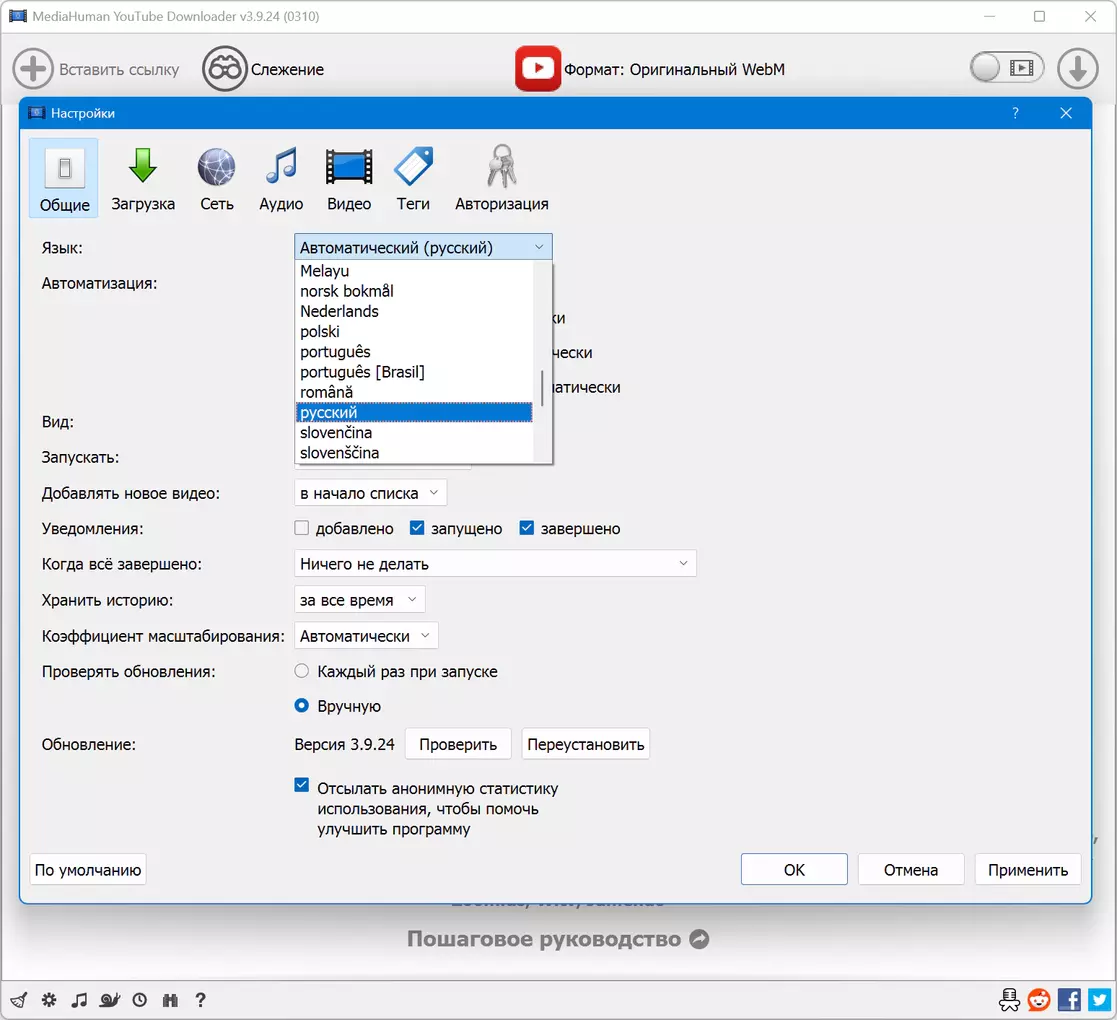Viewport: 1117px width, 1020px height.
Task: Open the Reddit link icon
Action: tap(1039, 1000)
